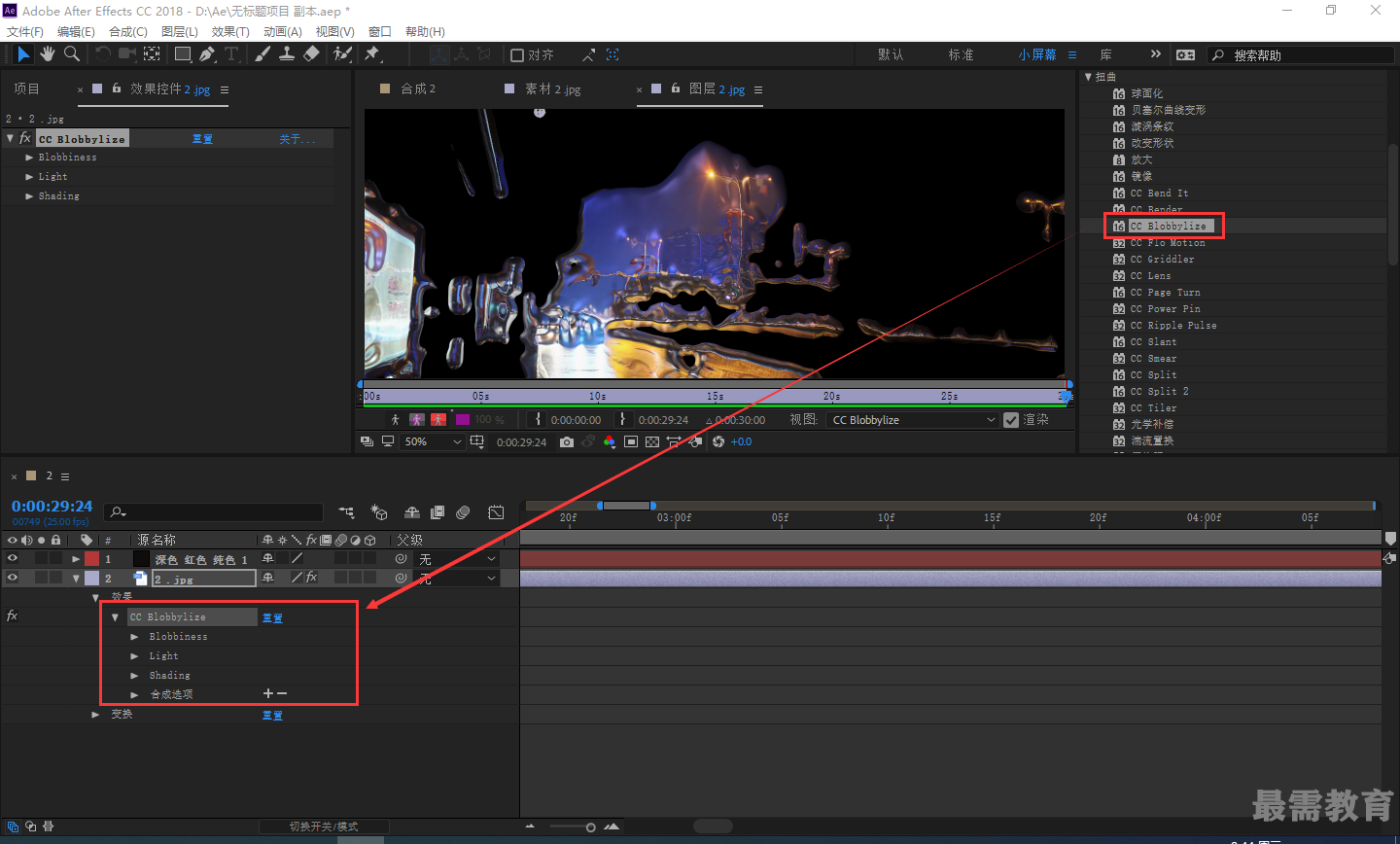This screenshot has width=1400, height=844.
Task: Open the 50% magnification dropdown
Action: [x=433, y=441]
